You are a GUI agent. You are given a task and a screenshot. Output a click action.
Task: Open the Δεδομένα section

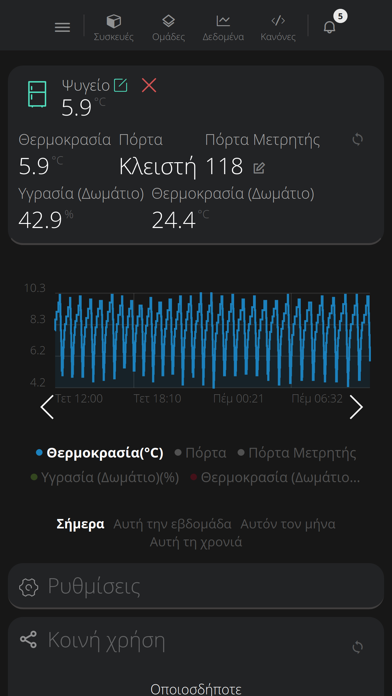click(x=223, y=28)
